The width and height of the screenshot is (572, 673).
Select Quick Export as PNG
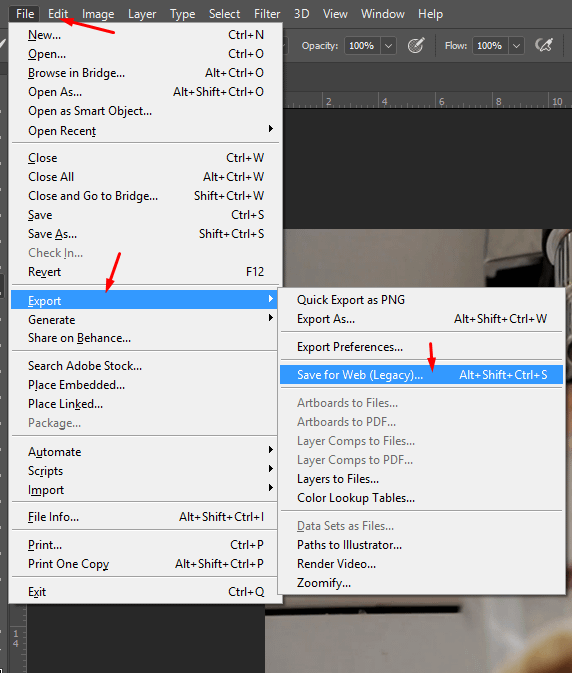click(x=421, y=300)
